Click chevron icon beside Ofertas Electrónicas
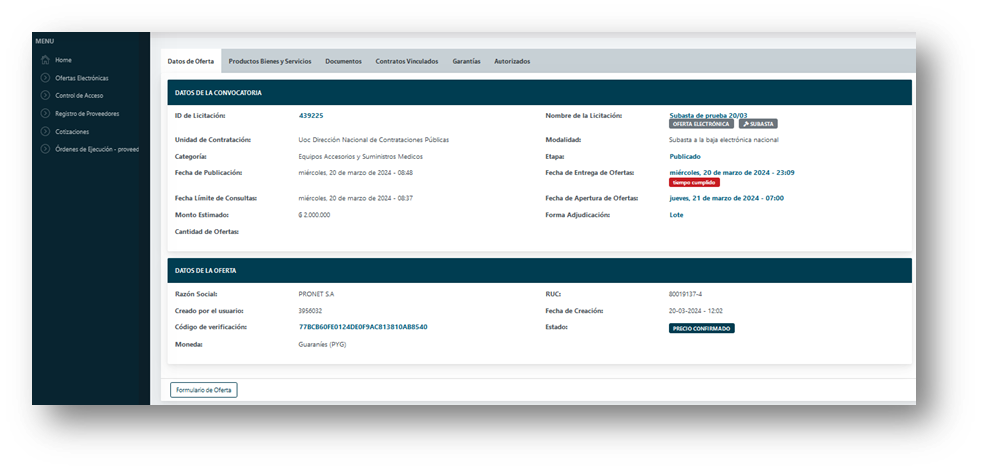The image size is (981, 470). coord(44,78)
